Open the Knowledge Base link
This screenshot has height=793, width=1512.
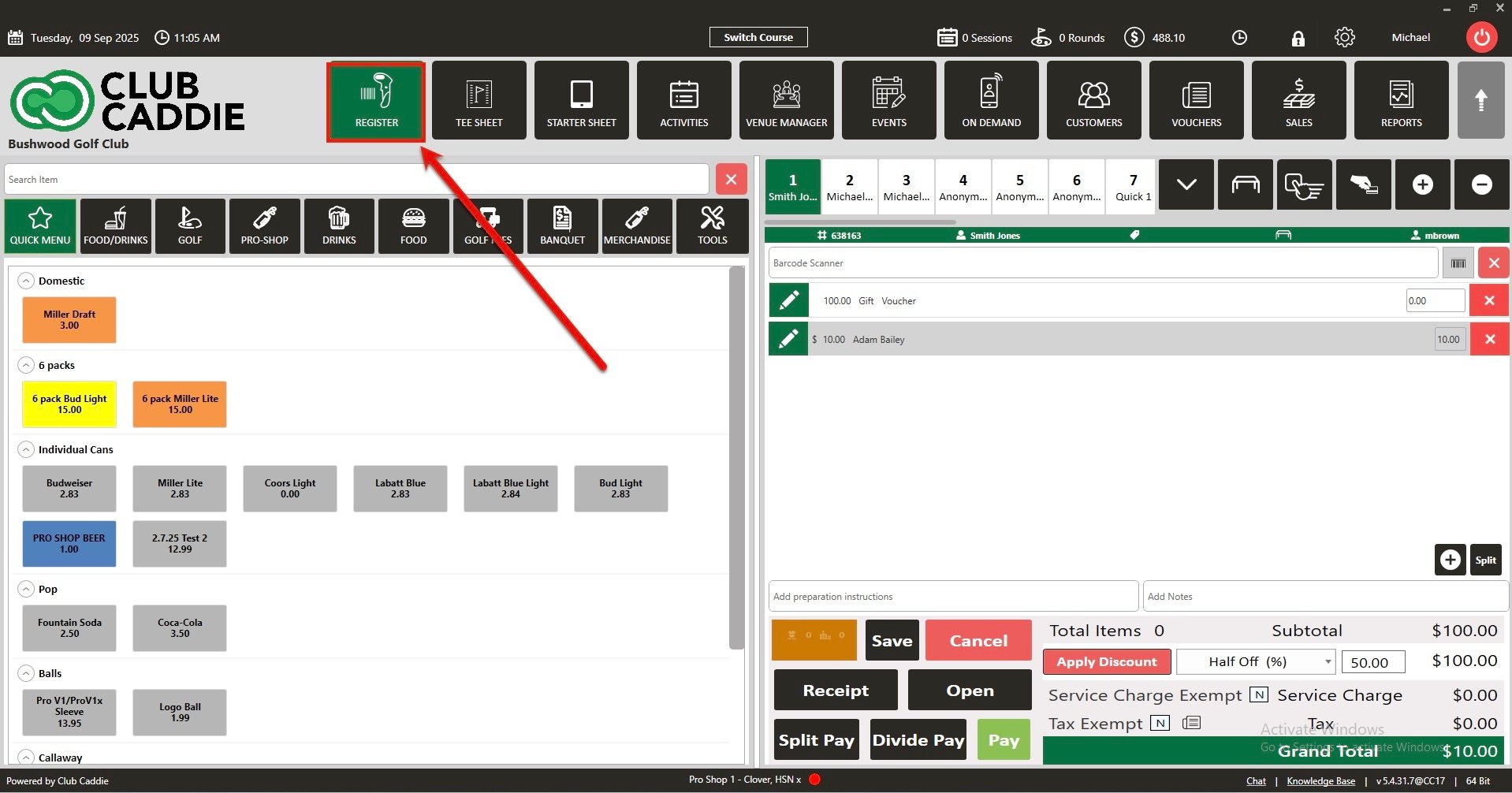click(1320, 781)
